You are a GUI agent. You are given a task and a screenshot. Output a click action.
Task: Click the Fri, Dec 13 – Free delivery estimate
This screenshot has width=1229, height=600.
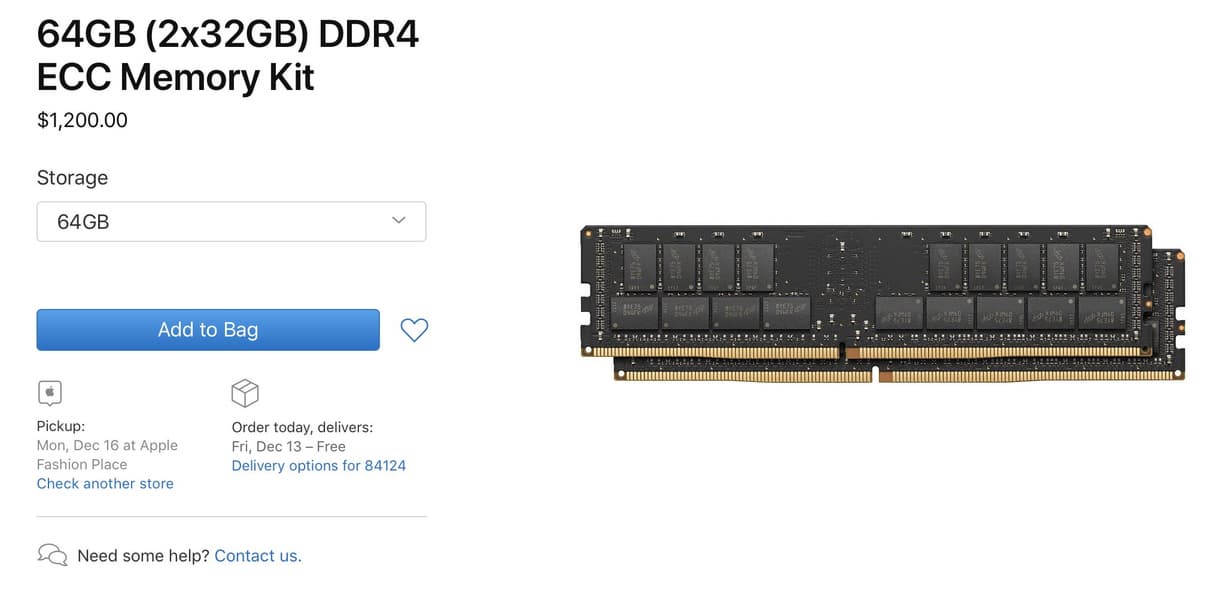288,446
